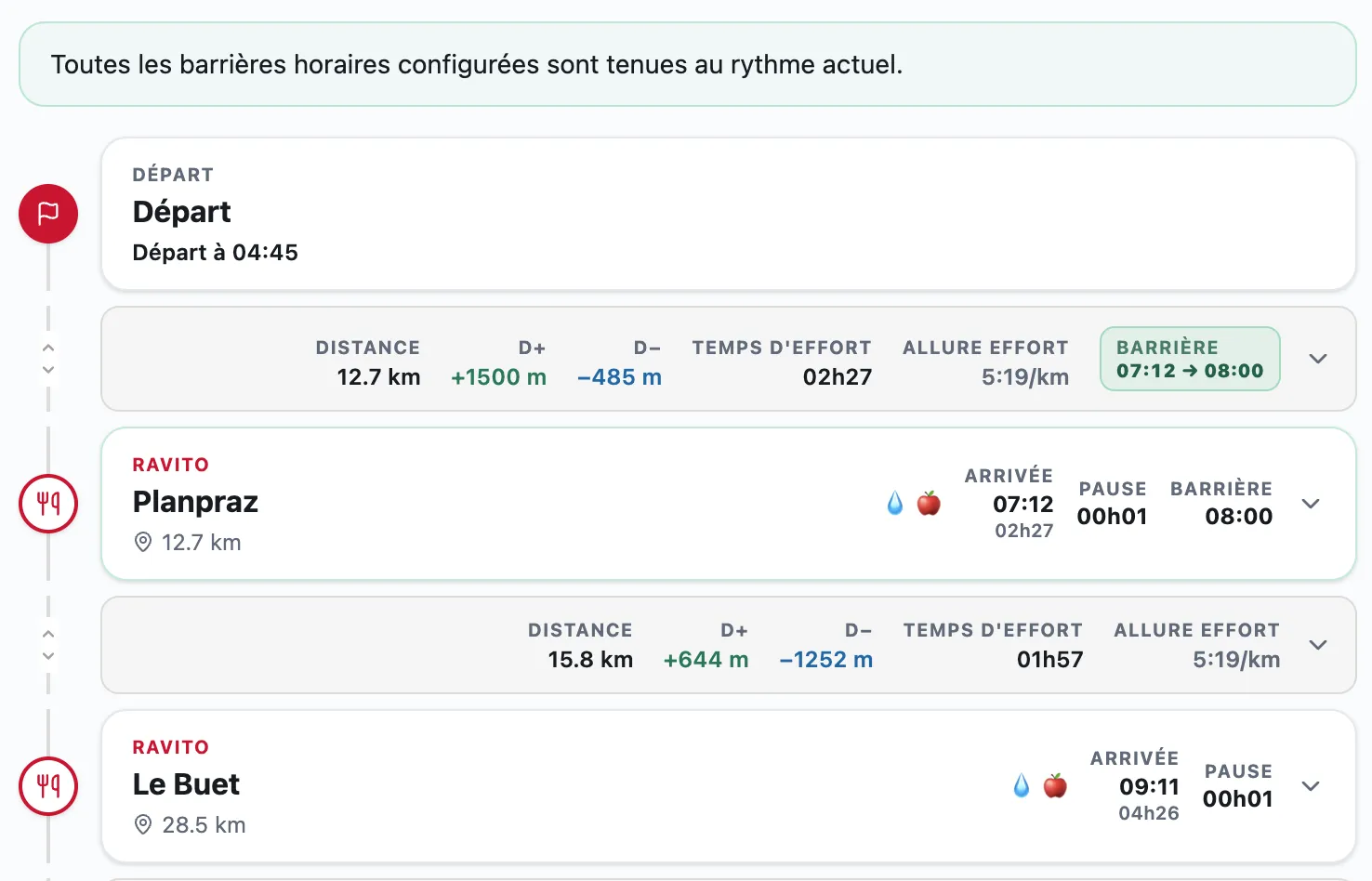Click the up arrow before Le Buet segment
This screenshot has height=881, width=1372.
click(x=48, y=634)
